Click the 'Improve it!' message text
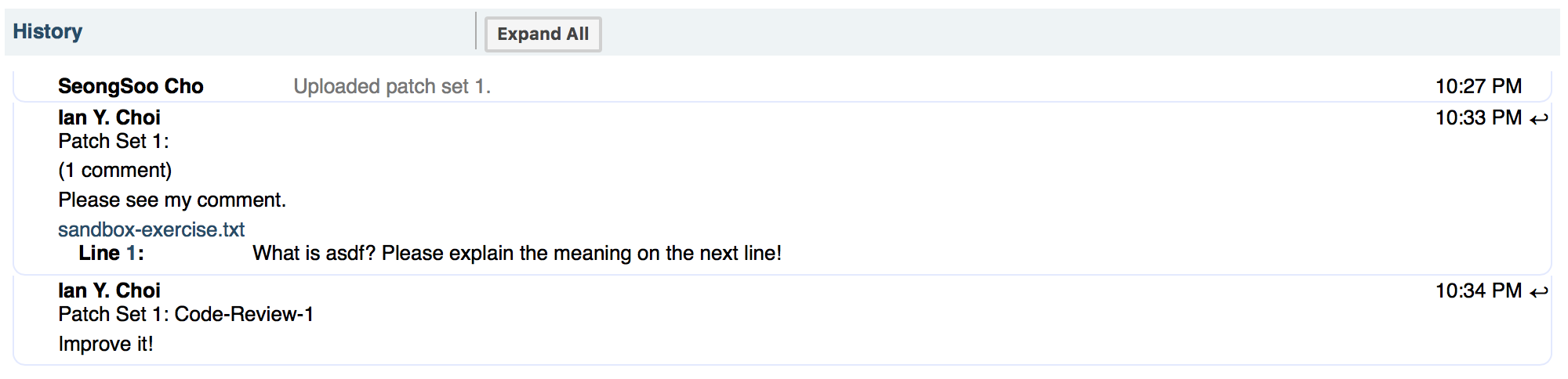Image resolution: width=1568 pixels, height=379 pixels. point(106,344)
